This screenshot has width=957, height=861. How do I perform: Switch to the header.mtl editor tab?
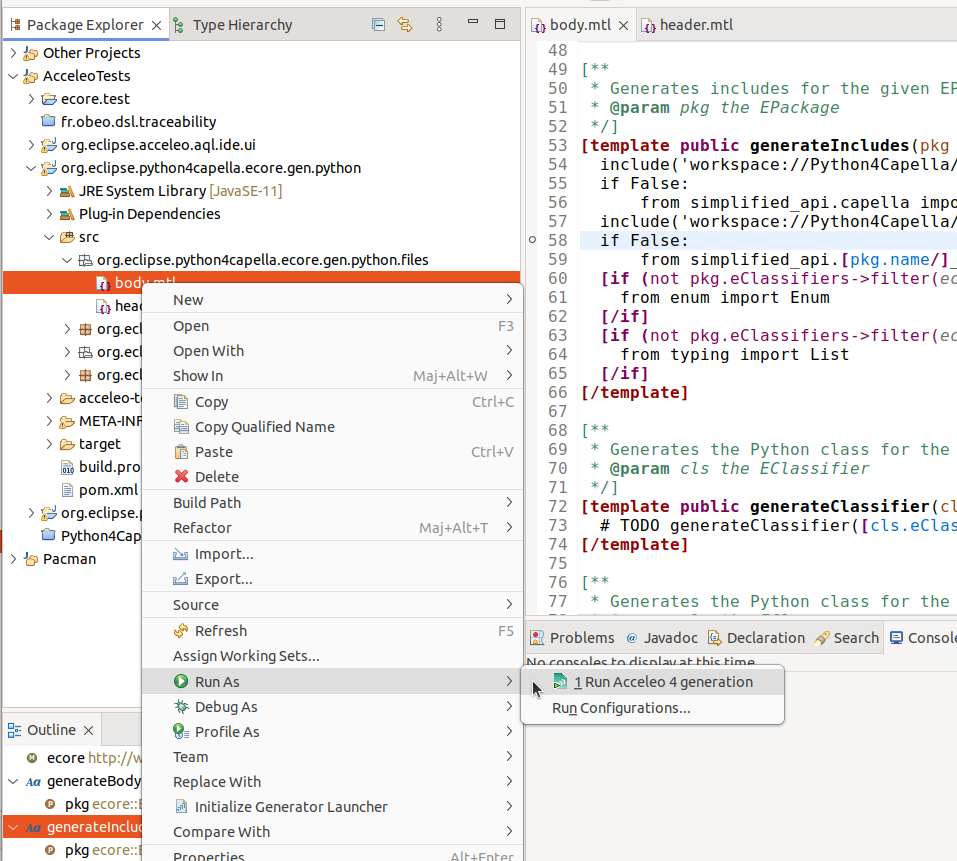point(695,25)
